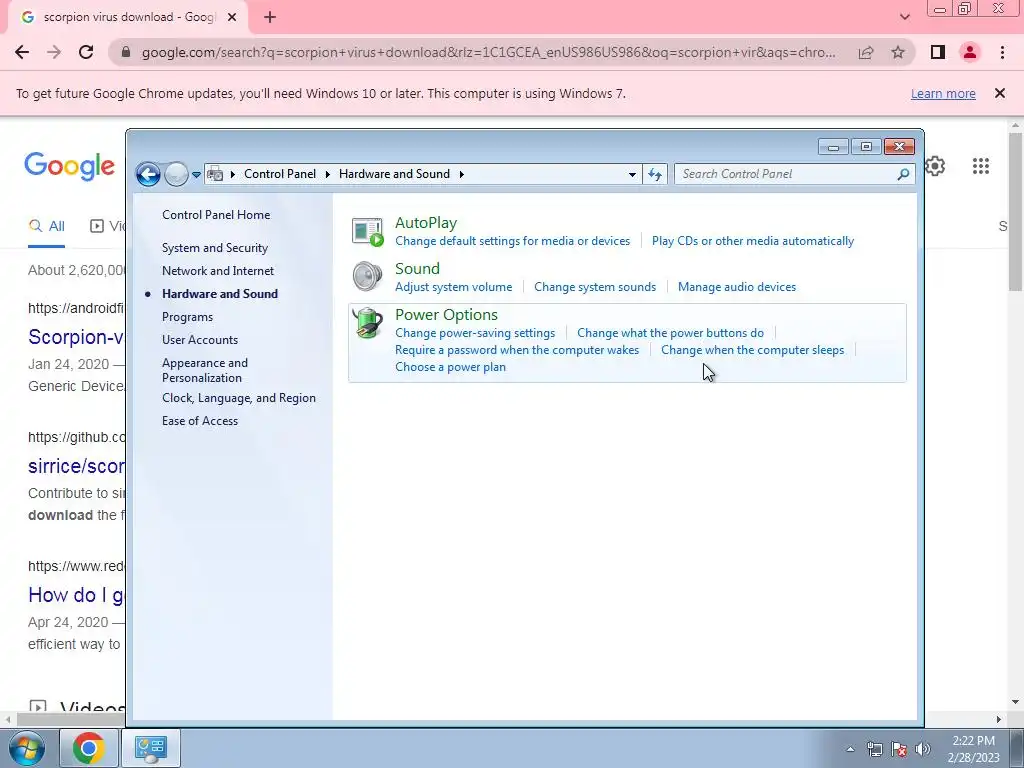The width and height of the screenshot is (1024, 768).
Task: Click Chrome icon in taskbar
Action: [89, 748]
